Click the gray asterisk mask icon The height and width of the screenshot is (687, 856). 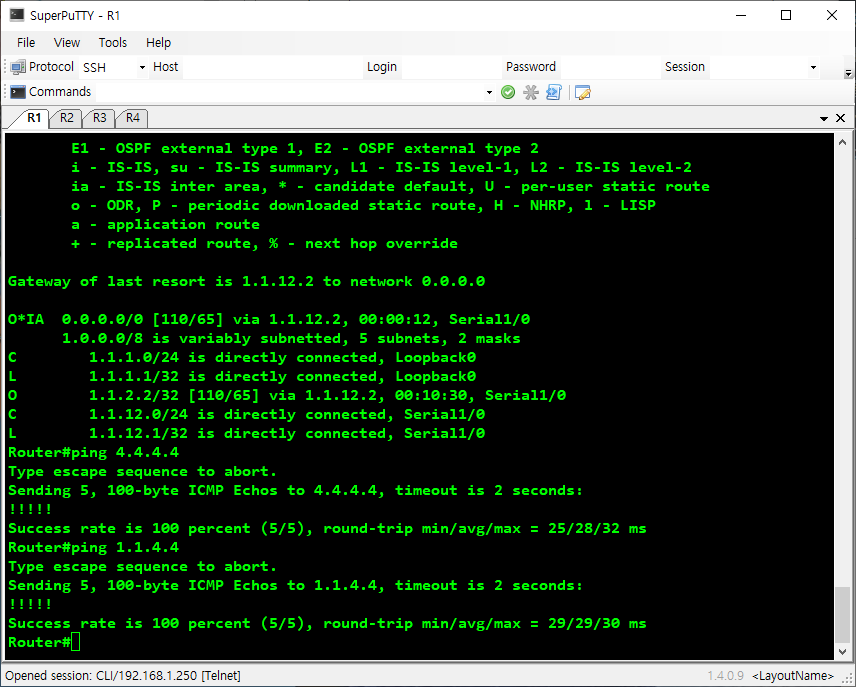531,92
